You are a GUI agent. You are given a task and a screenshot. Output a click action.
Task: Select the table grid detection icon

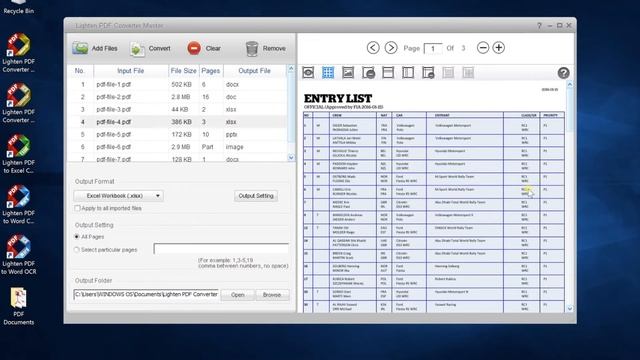point(328,73)
